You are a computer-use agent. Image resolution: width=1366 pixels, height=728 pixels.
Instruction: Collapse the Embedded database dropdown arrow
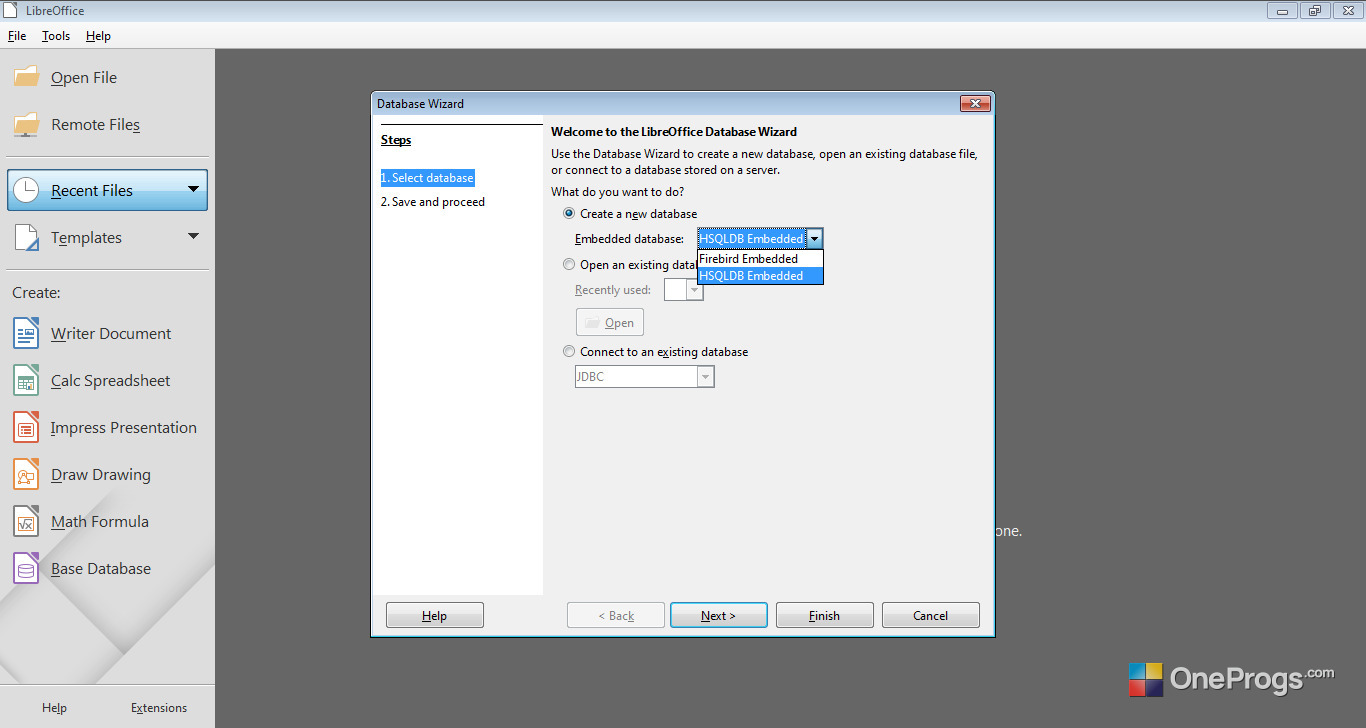(x=815, y=239)
